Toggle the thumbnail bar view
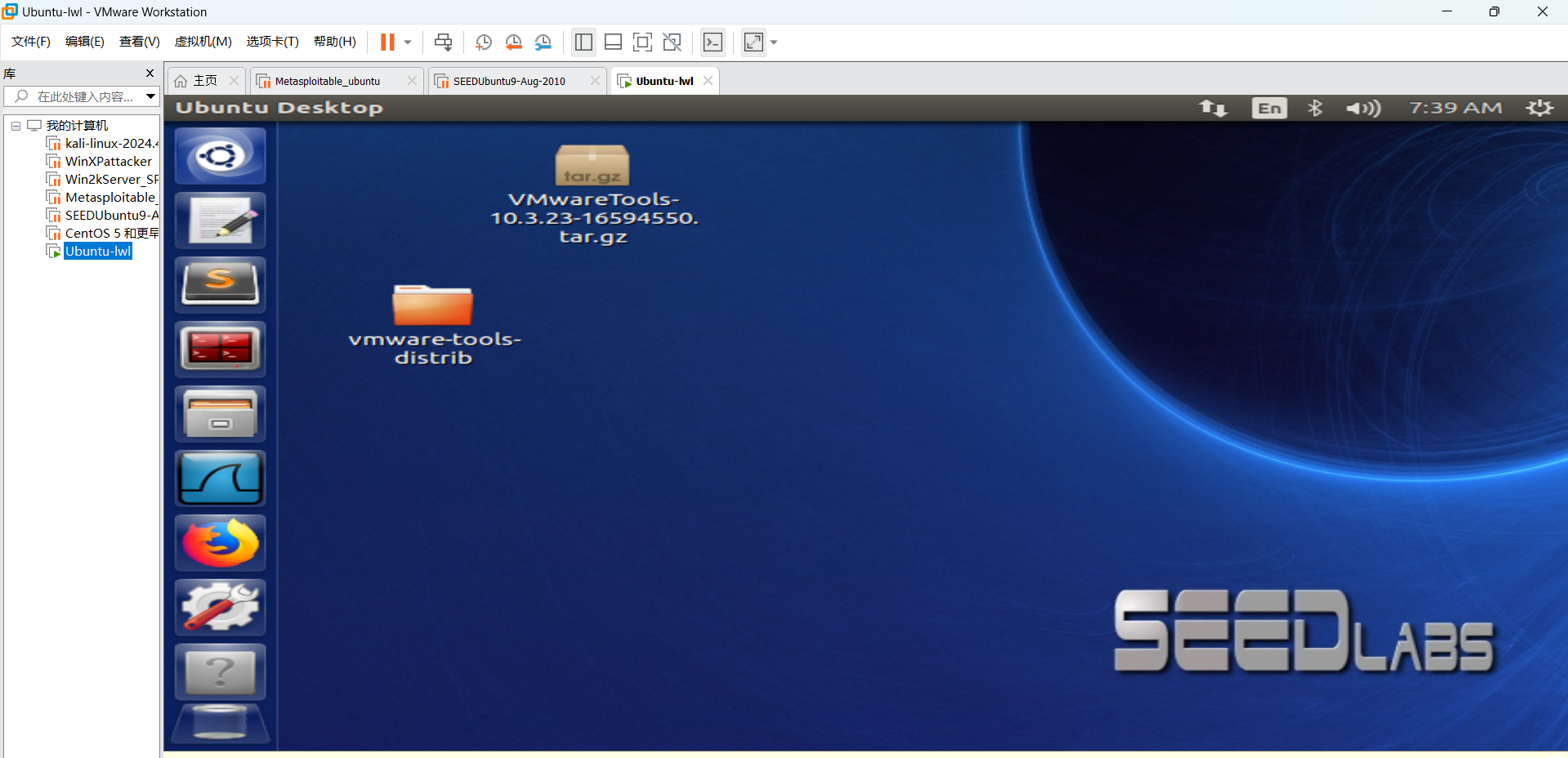 pyautogui.click(x=613, y=42)
